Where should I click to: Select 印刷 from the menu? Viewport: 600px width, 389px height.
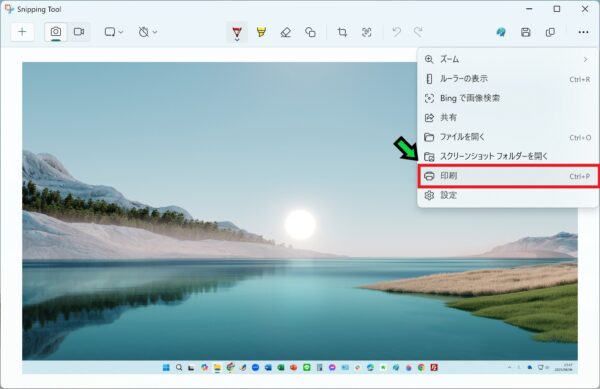(508, 176)
